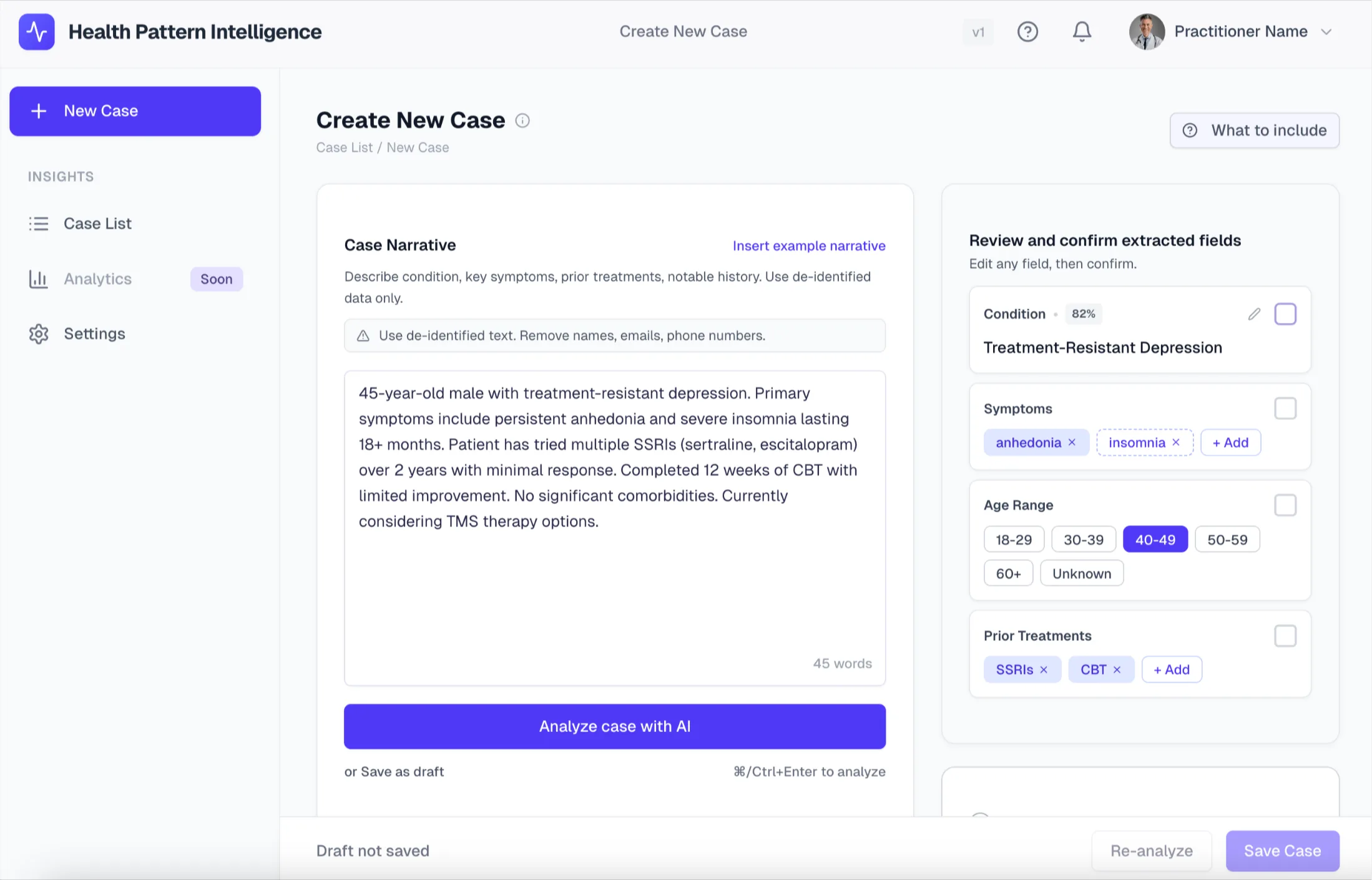Select the 50-59 age range
Image resolution: width=1372 pixels, height=880 pixels.
pos(1227,540)
